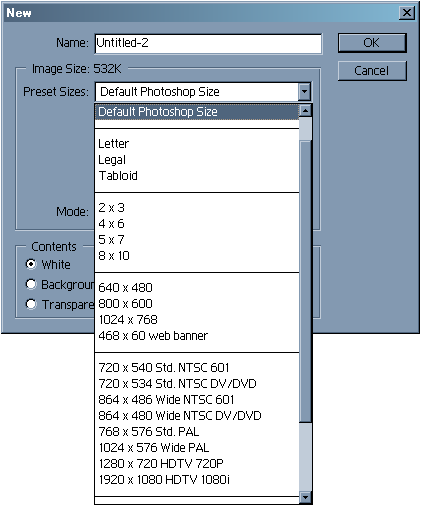Pick the 4 x 6 preset
421x506 pixels.
point(197,224)
